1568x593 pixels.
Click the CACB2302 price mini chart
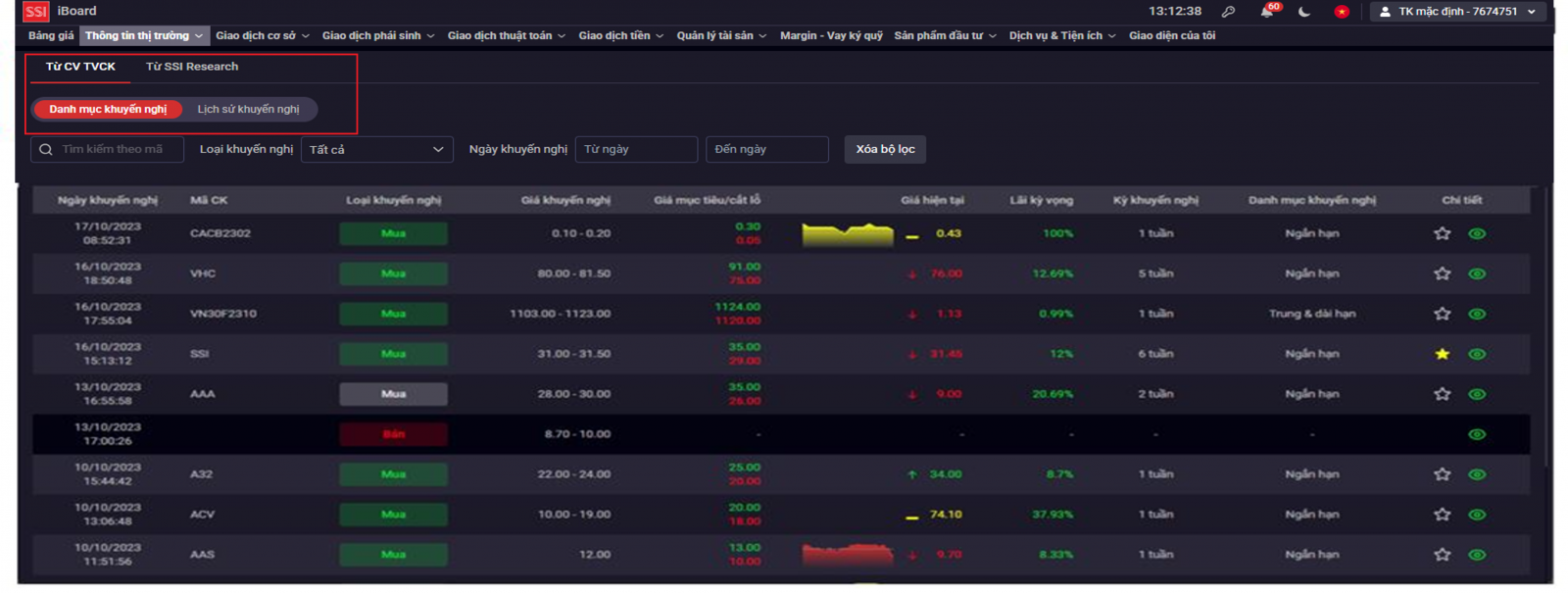pos(848,234)
